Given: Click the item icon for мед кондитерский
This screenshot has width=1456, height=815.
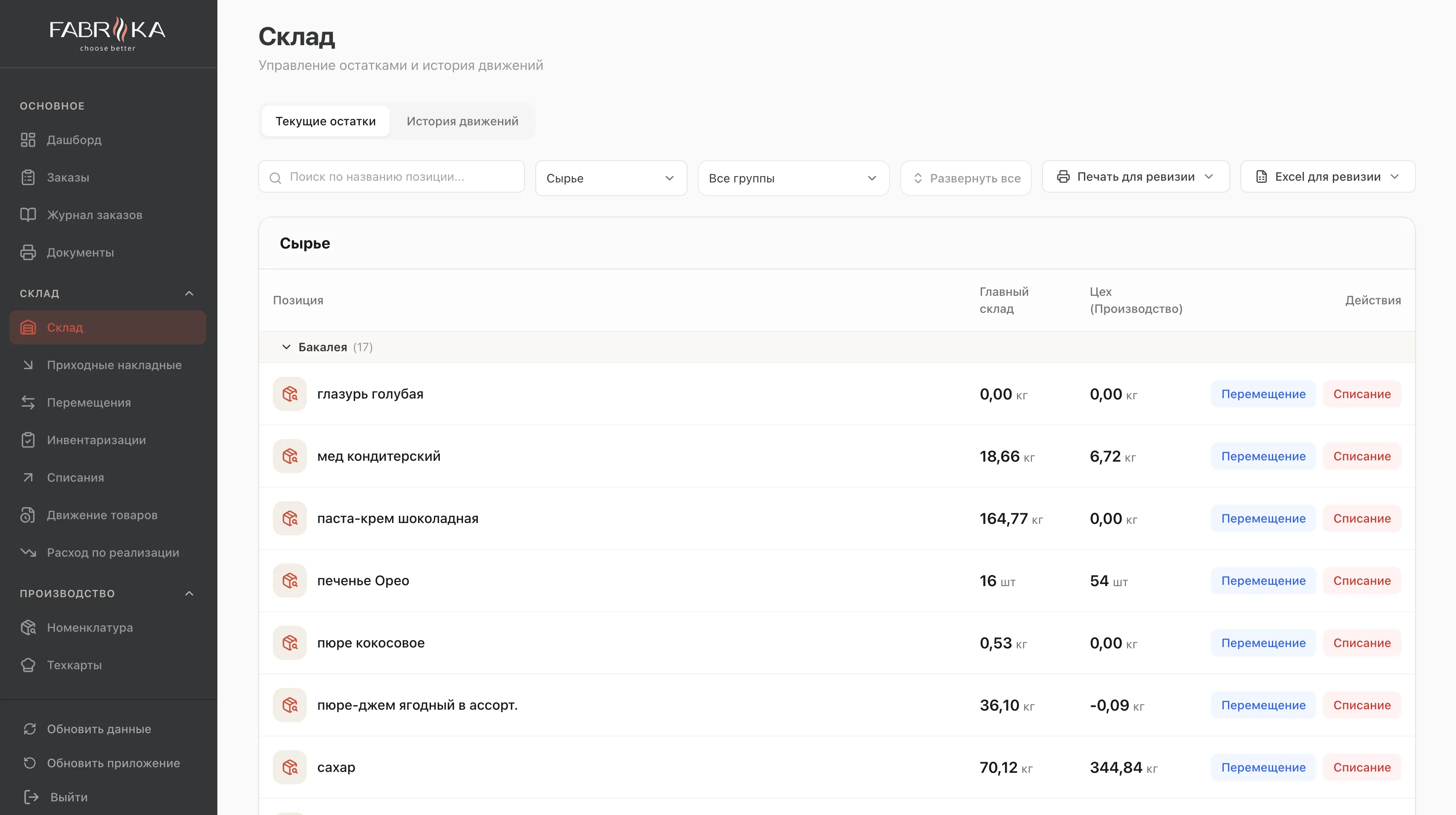Looking at the screenshot, I should 289,456.
